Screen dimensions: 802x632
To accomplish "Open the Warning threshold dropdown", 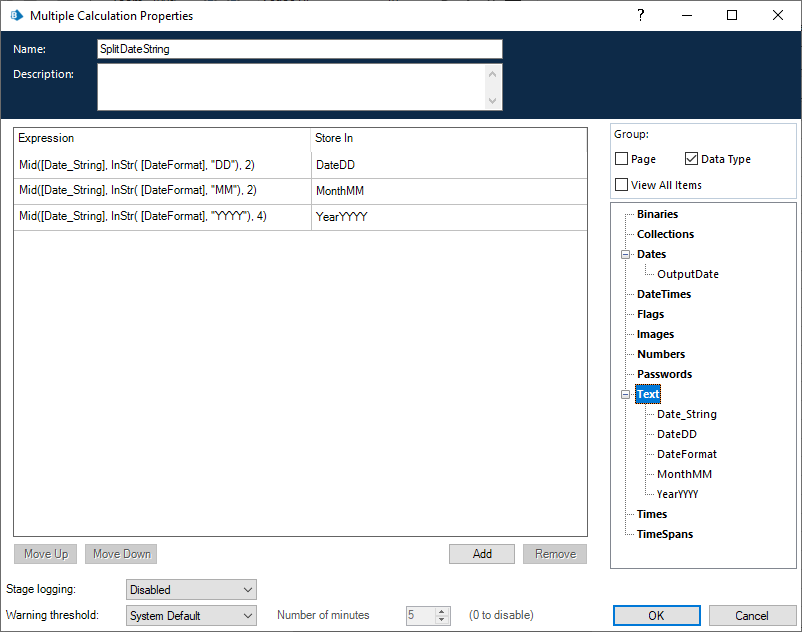I will click(191, 616).
